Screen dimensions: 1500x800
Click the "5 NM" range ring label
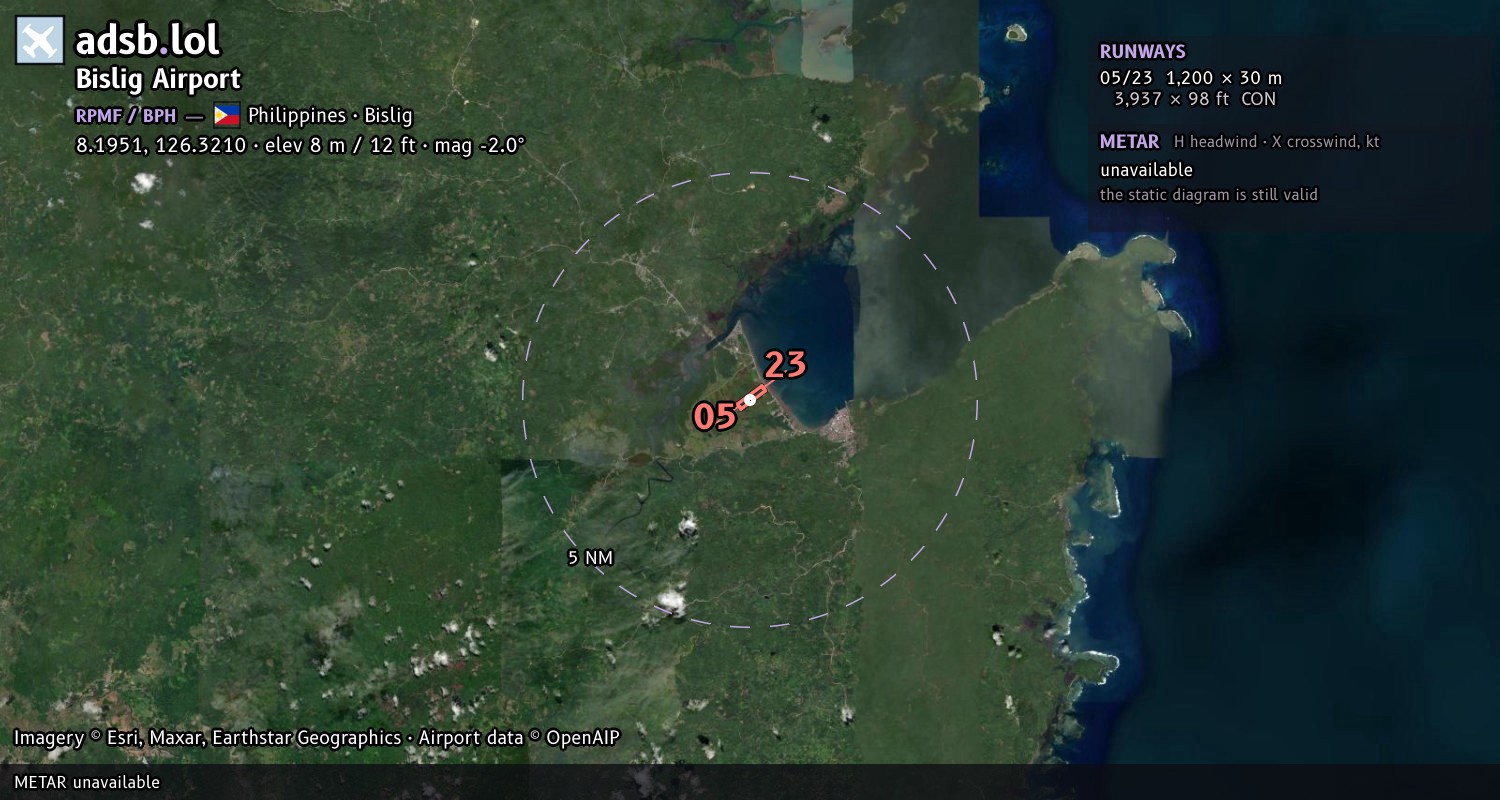pyautogui.click(x=590, y=558)
